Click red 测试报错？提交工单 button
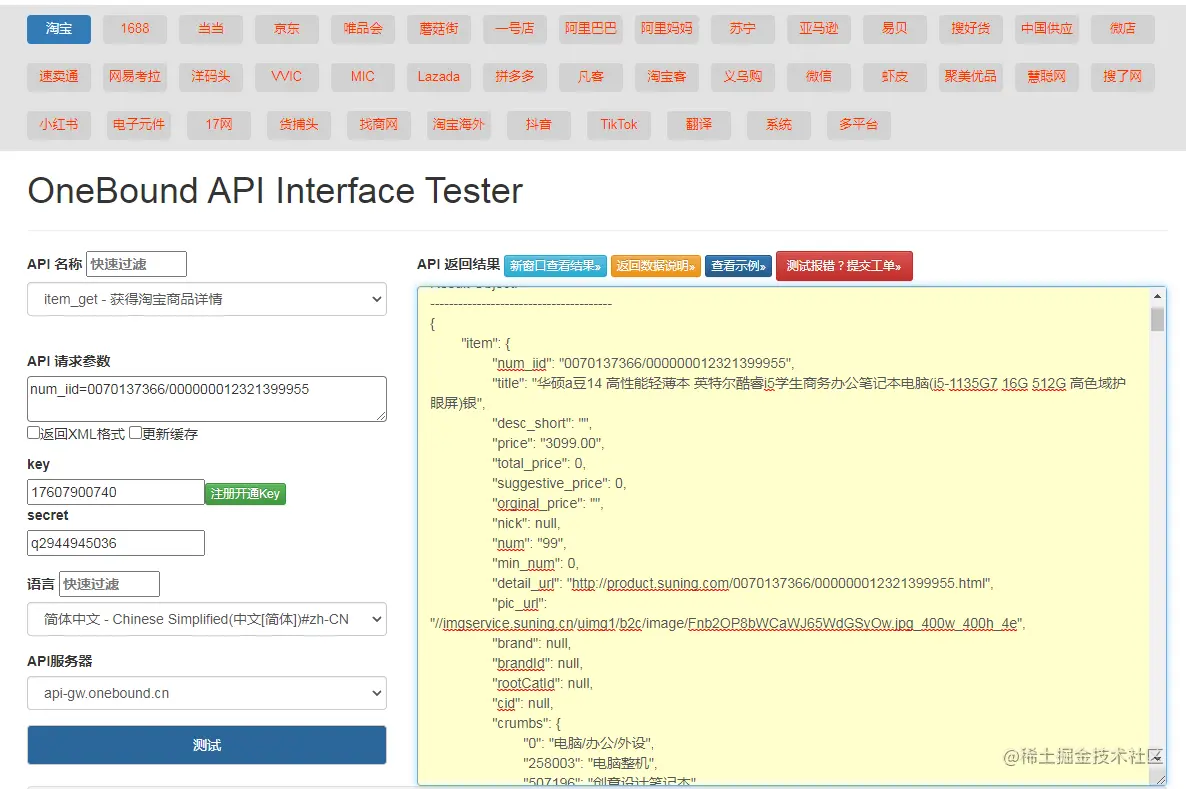The image size is (1186, 789). (x=844, y=266)
